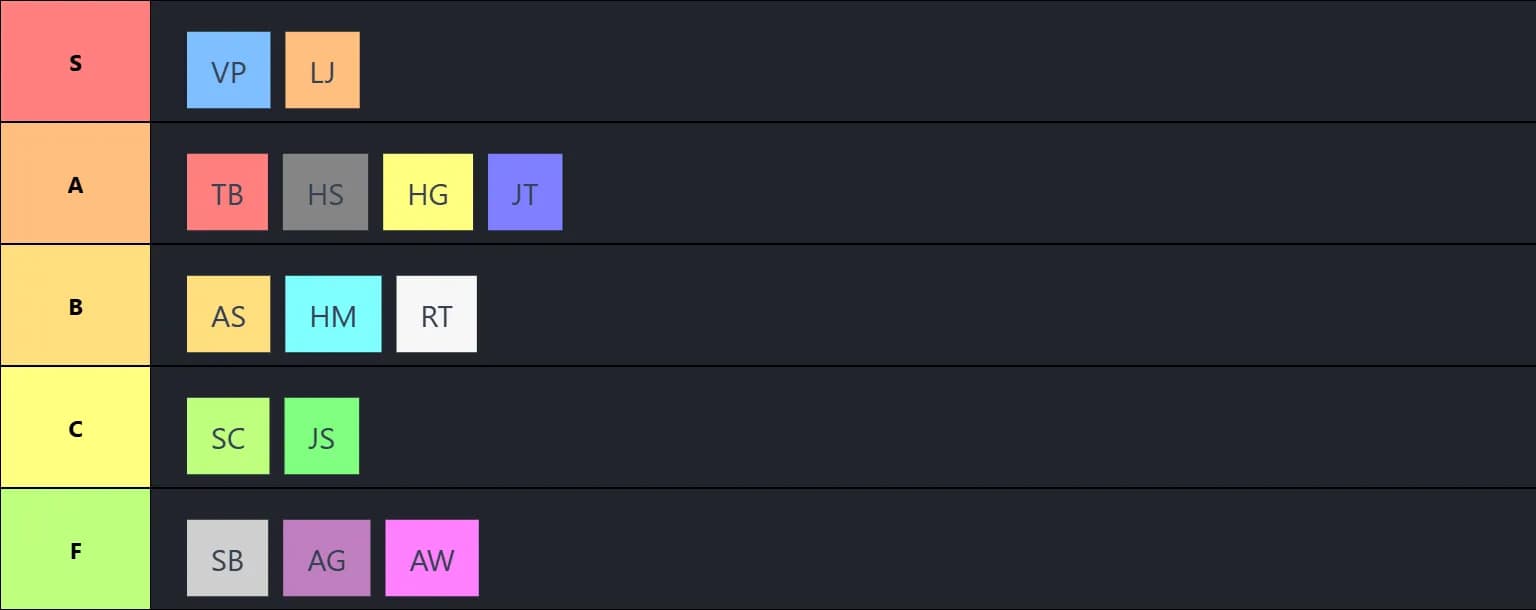Click the F tier label

click(75, 550)
